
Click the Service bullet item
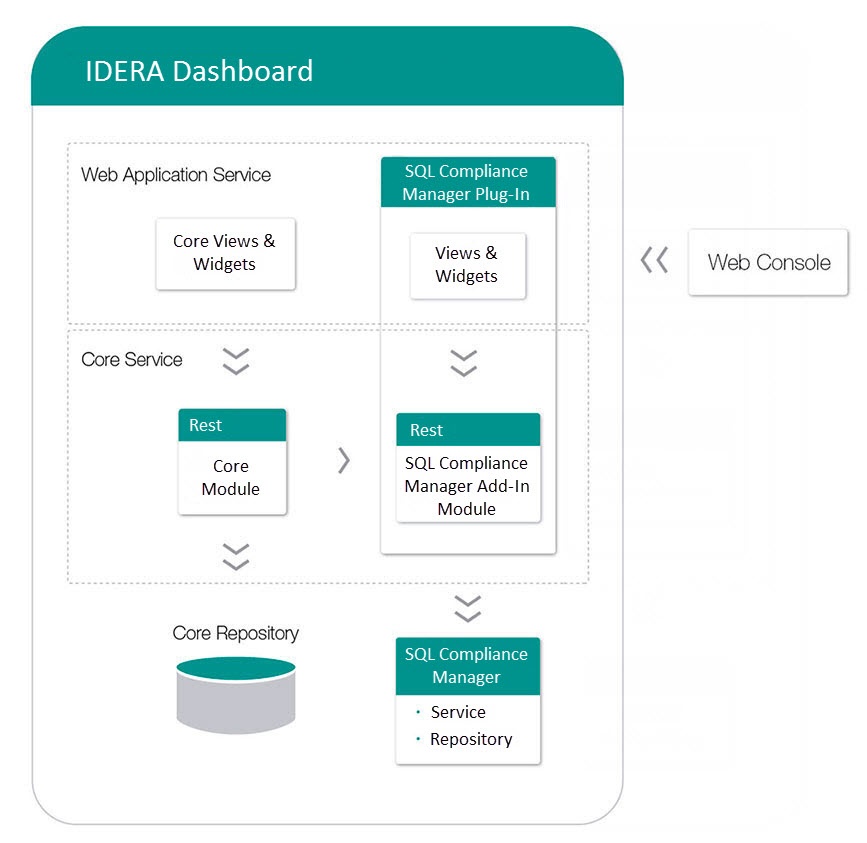pyautogui.click(x=458, y=712)
